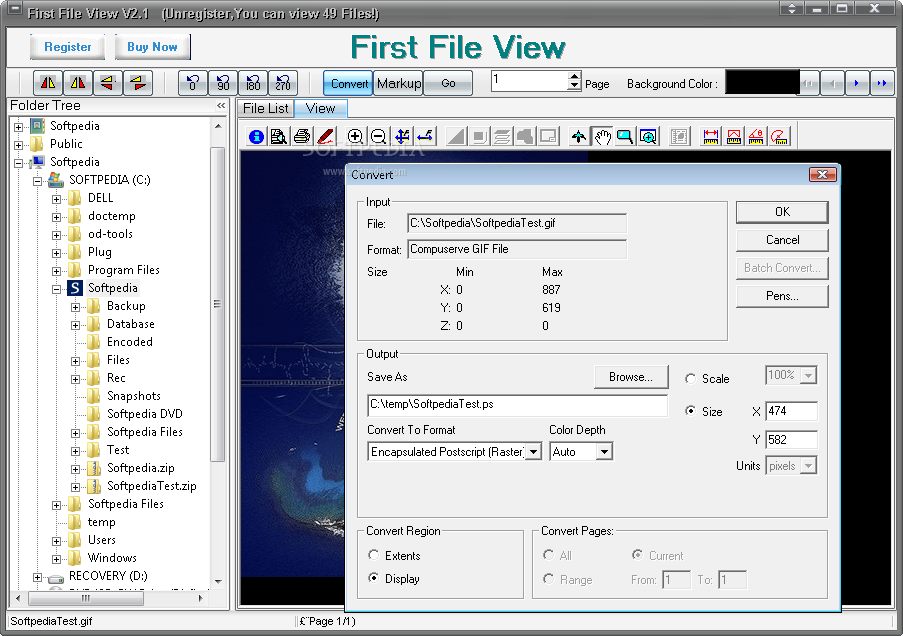Rotate the image 180 degrees
This screenshot has height=636, width=903.
pyautogui.click(x=253, y=84)
